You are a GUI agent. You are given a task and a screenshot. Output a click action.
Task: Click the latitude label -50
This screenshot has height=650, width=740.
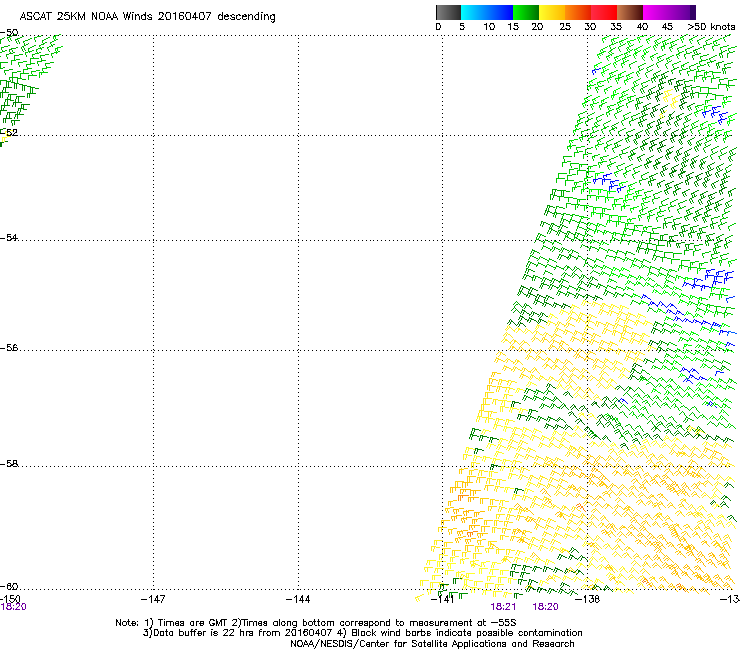point(9,33)
